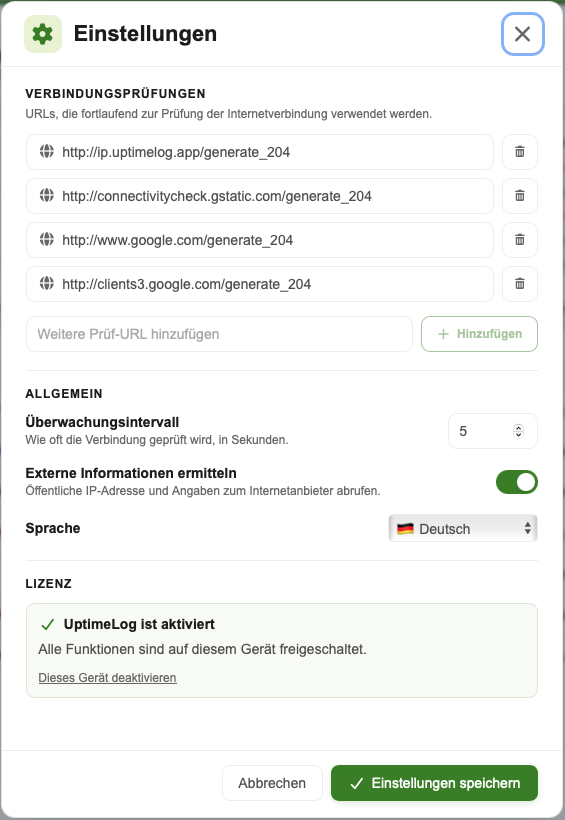Image resolution: width=565 pixels, height=820 pixels.
Task: Focus the Überwachungsintervall number field
Action: (493, 431)
